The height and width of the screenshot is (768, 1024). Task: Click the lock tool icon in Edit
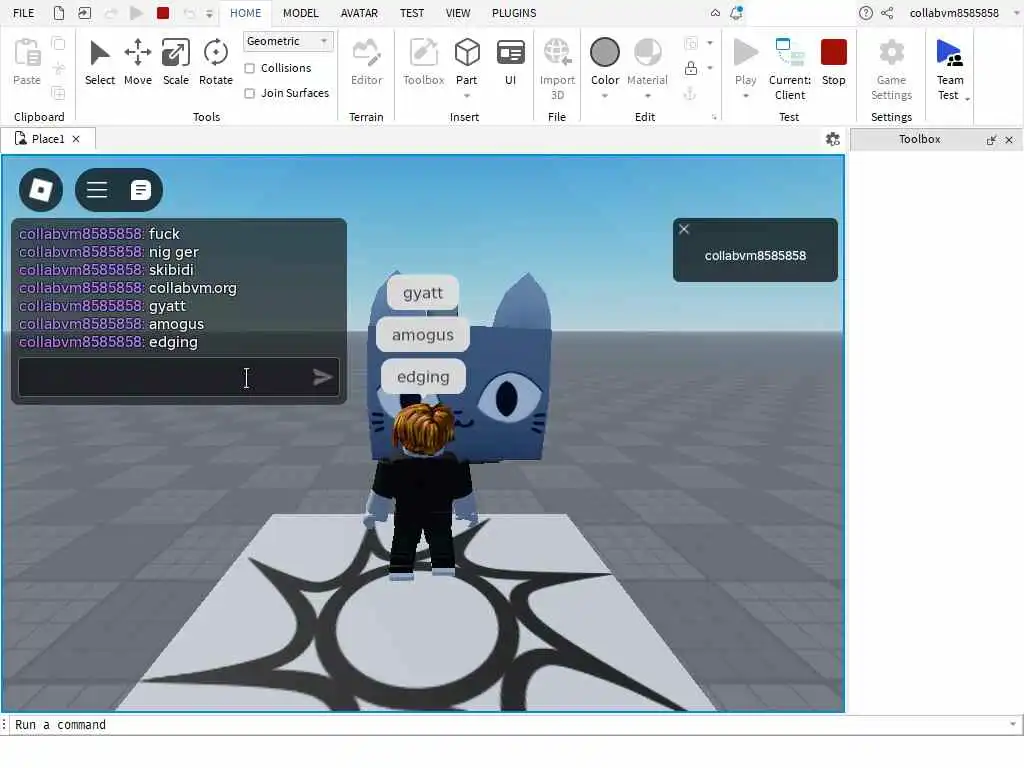point(690,68)
